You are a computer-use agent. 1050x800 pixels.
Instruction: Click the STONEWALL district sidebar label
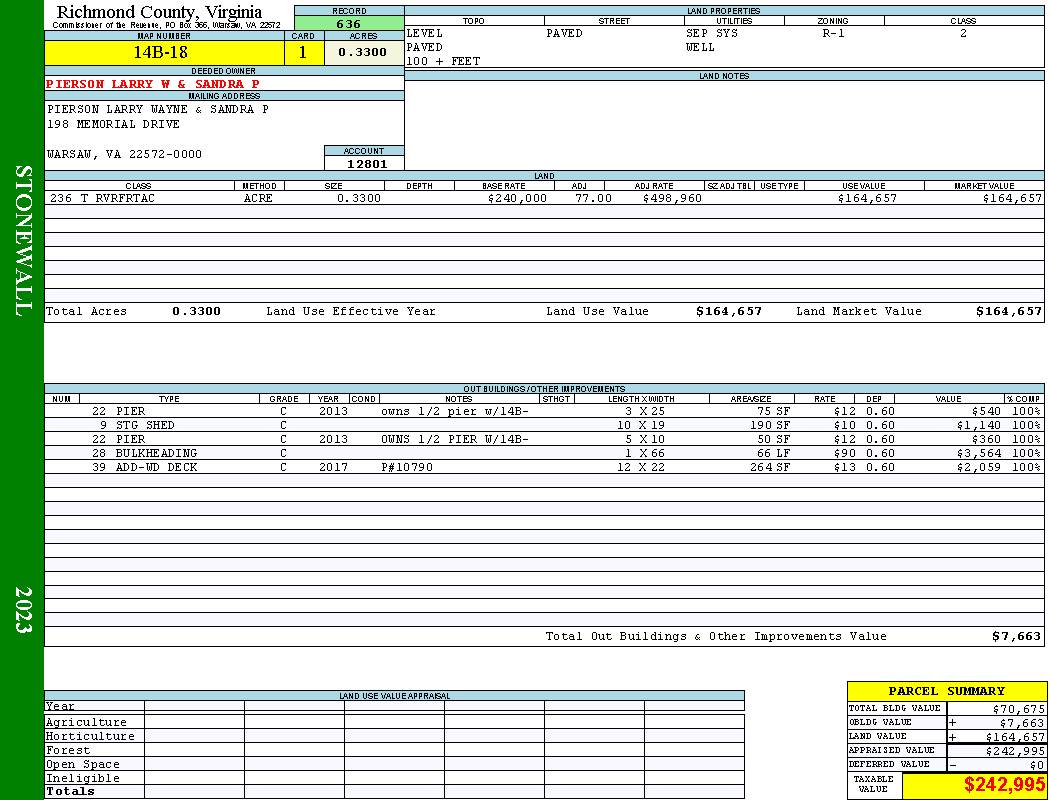pos(23,241)
